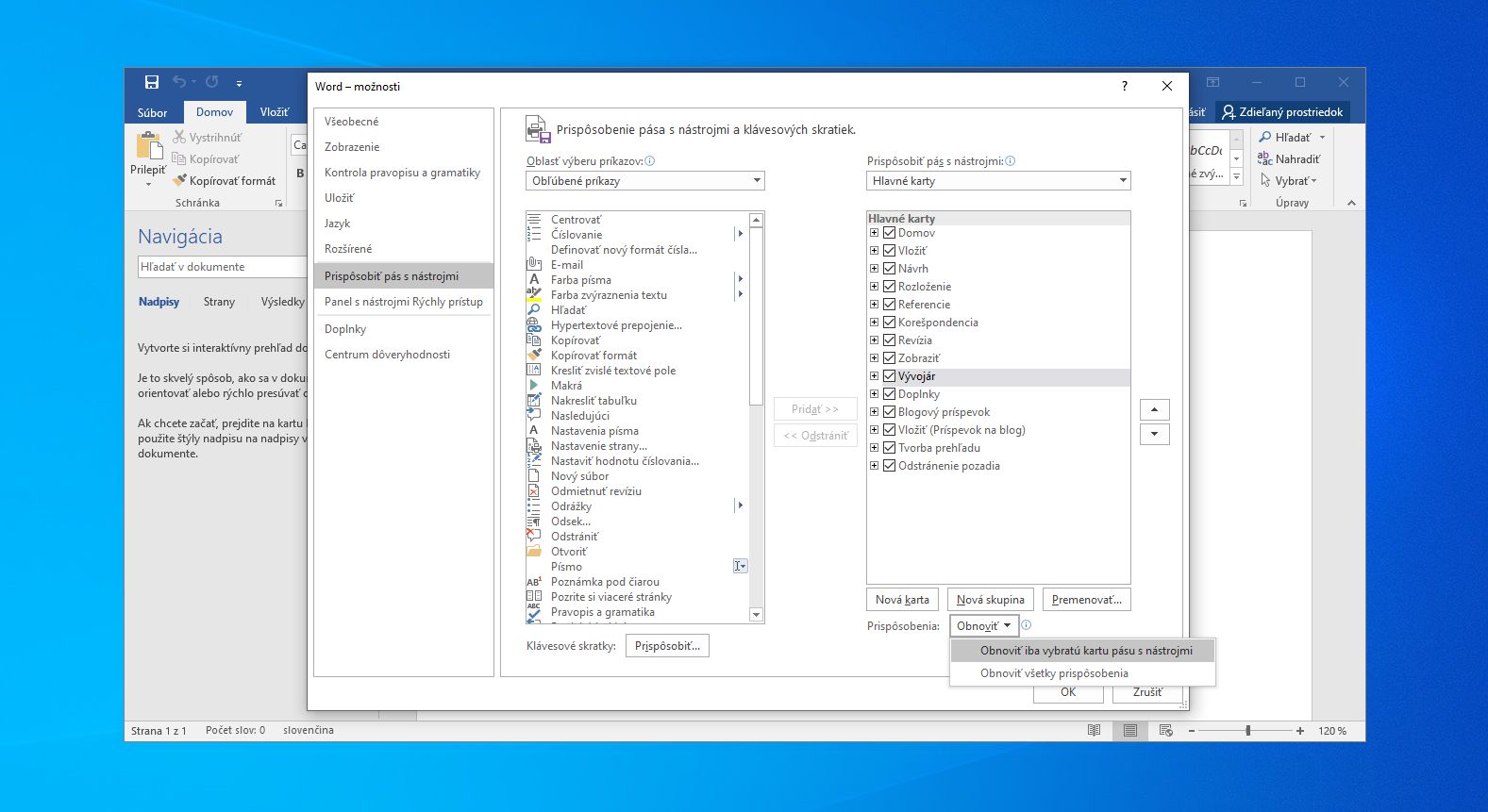The height and width of the screenshot is (812, 1488).
Task: Select the Hľadať magnifier icon in commands list
Action: (534, 310)
